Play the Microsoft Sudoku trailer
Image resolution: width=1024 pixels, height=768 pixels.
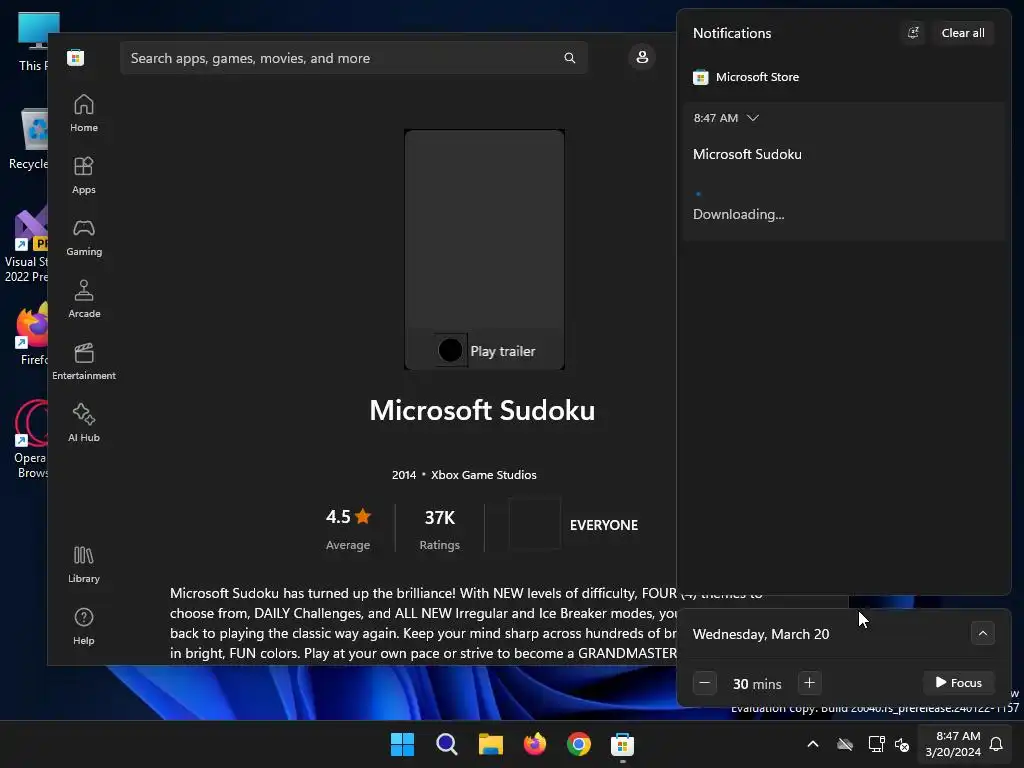click(x=485, y=351)
